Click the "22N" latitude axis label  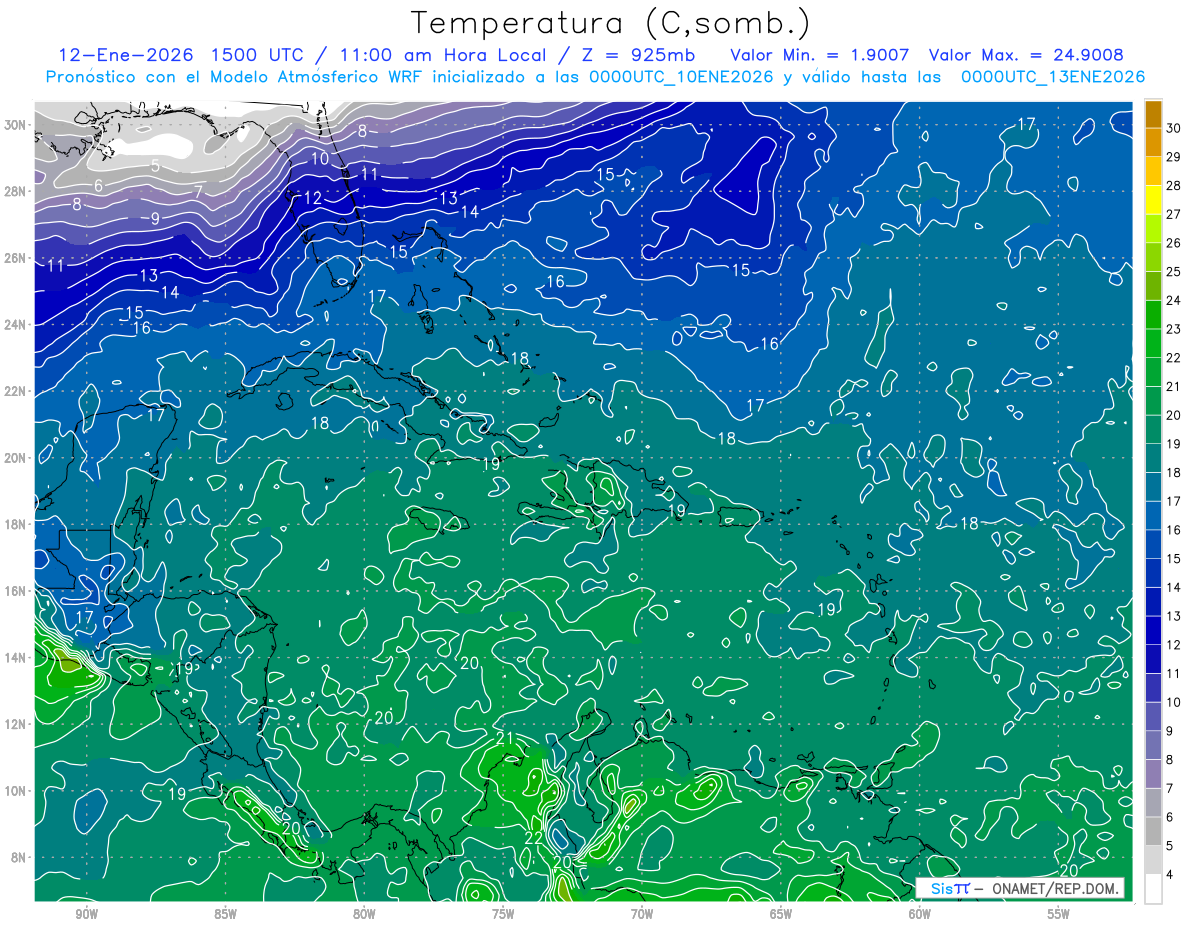pos(15,391)
